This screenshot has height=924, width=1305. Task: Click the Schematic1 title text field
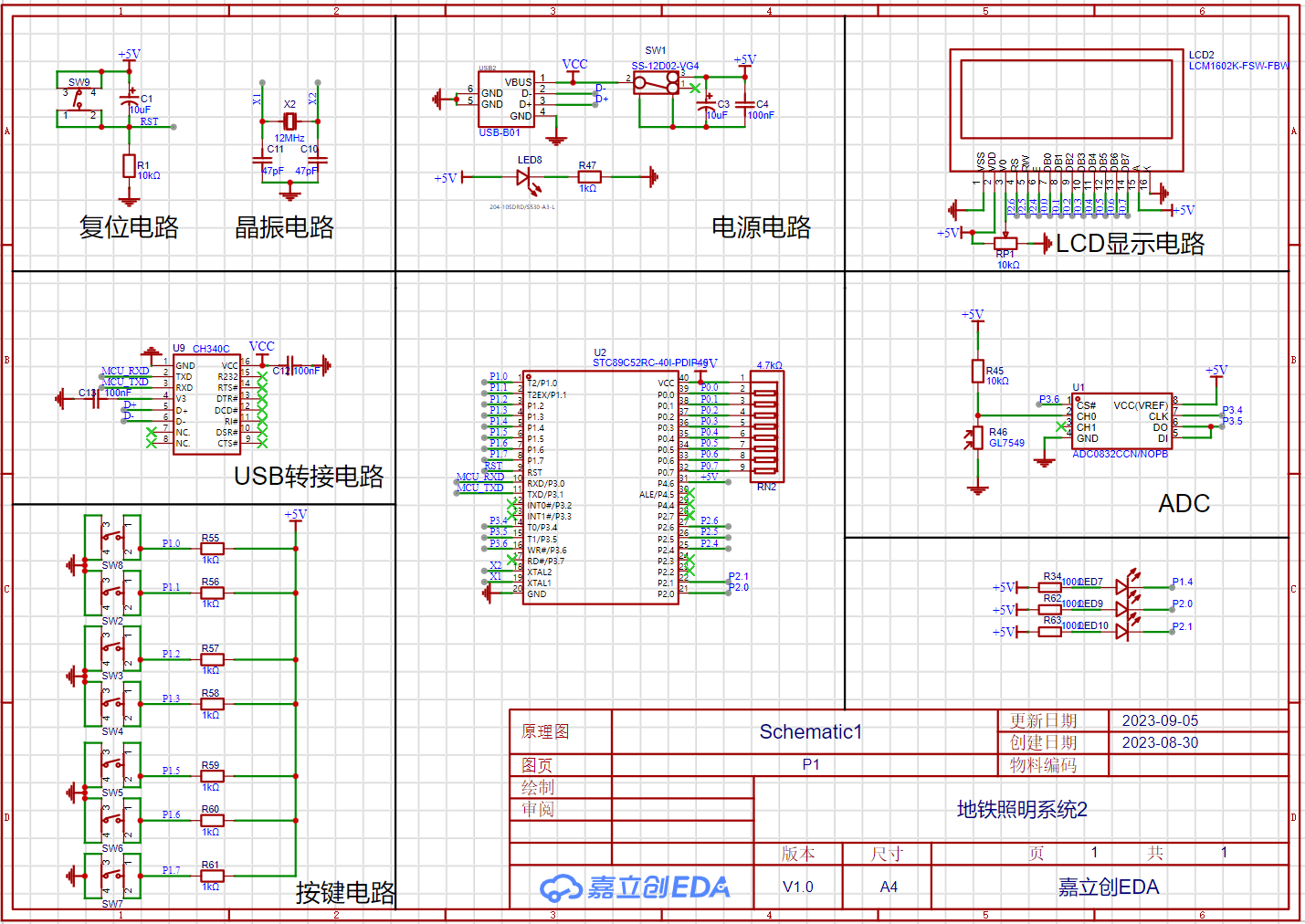[x=808, y=731]
